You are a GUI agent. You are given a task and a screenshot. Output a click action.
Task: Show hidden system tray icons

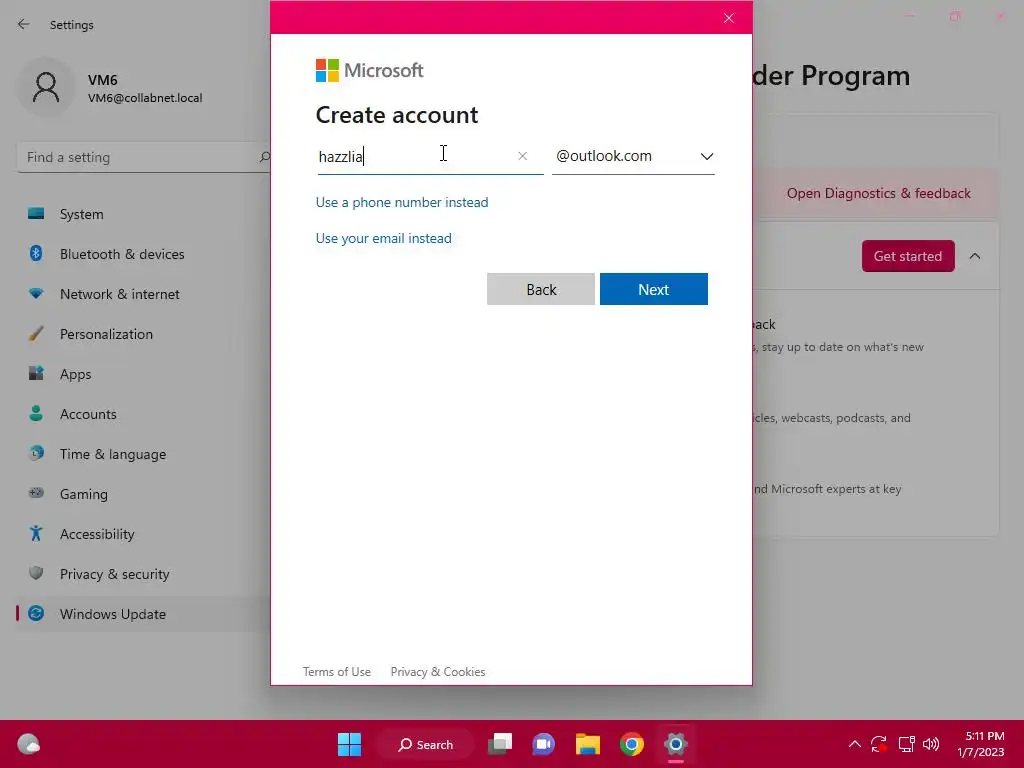854,744
